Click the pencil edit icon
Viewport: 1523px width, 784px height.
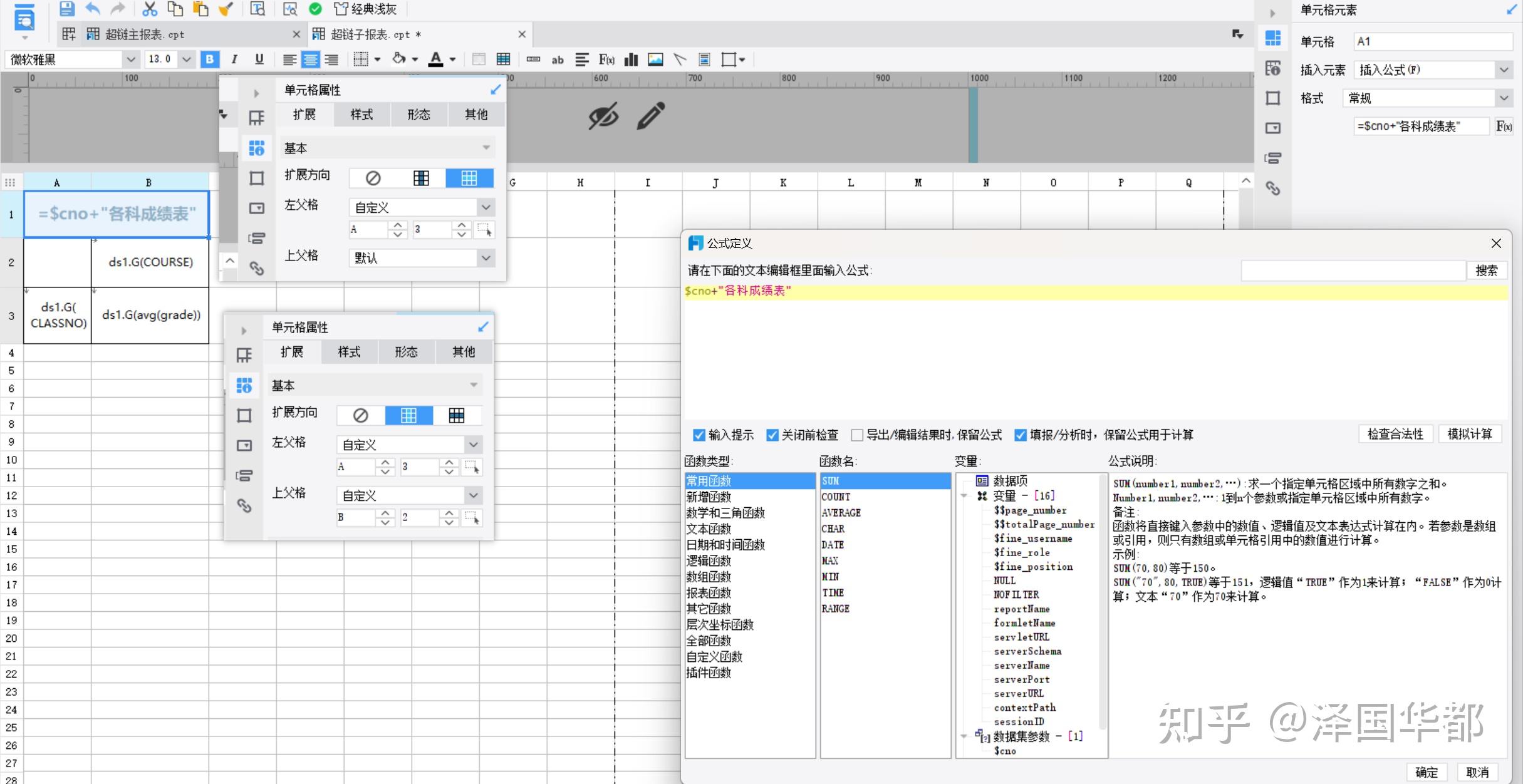(650, 116)
